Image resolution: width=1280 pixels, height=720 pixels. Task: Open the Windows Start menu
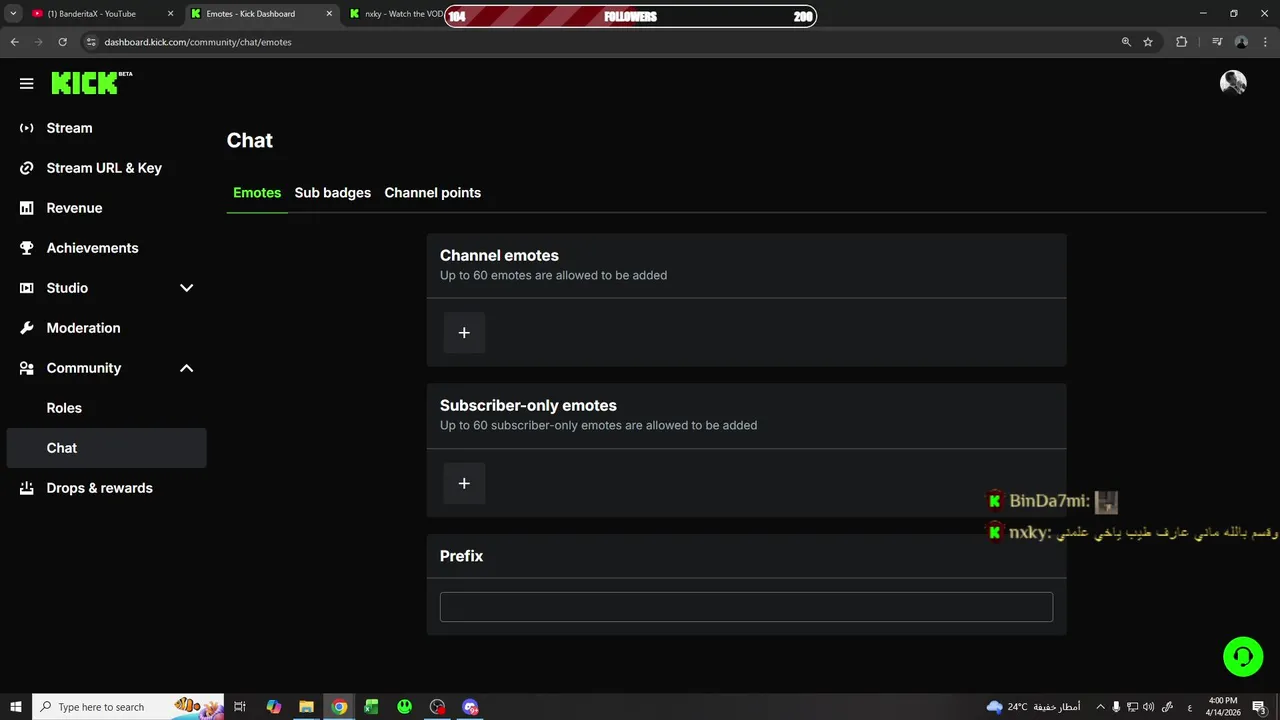click(x=16, y=707)
